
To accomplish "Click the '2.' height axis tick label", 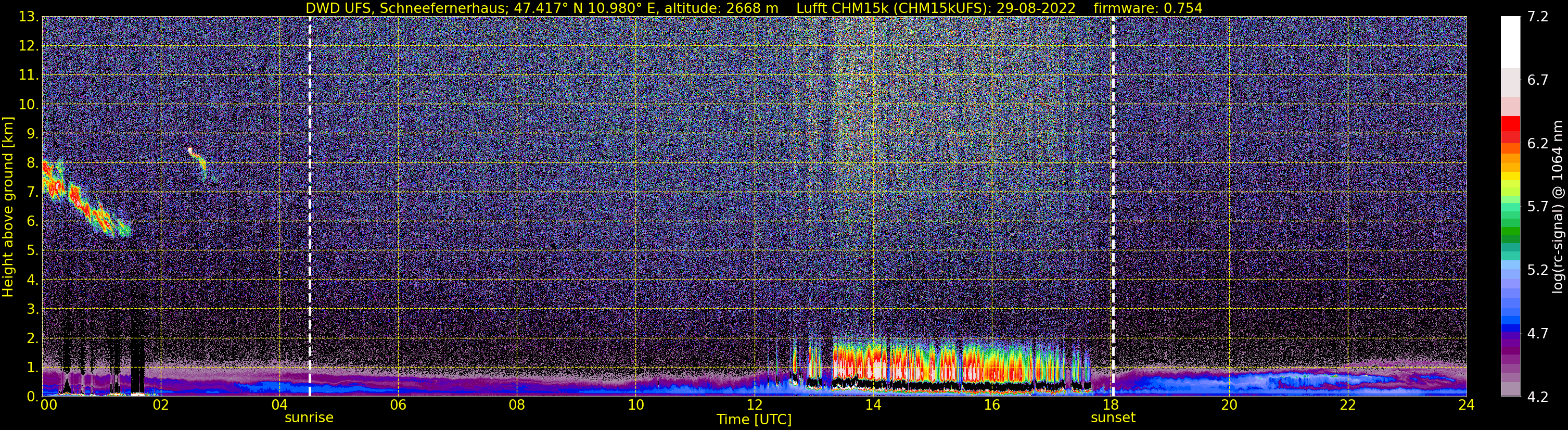I will pyautogui.click(x=32, y=338).
